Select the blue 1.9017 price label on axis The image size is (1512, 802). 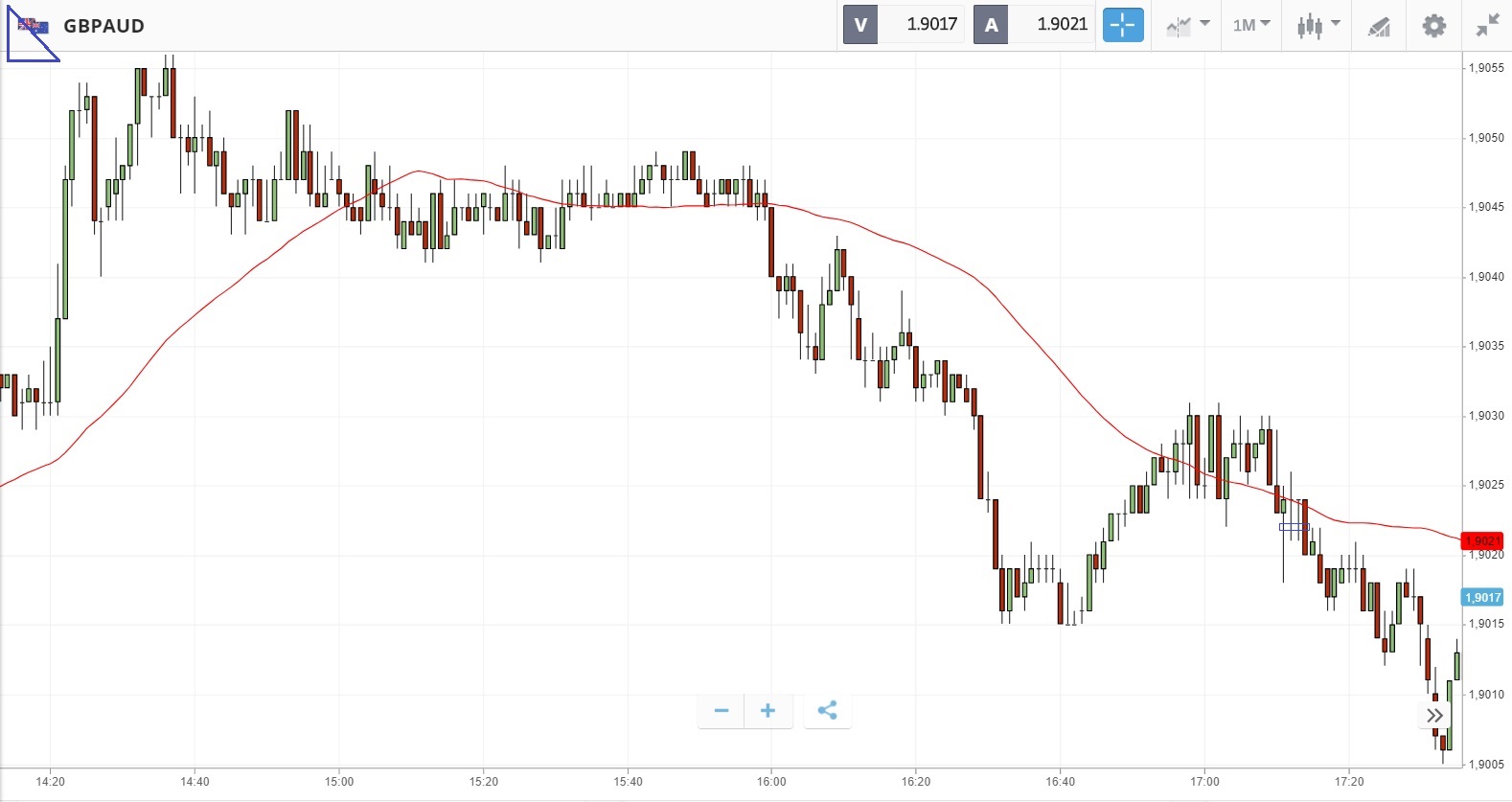pos(1482,598)
